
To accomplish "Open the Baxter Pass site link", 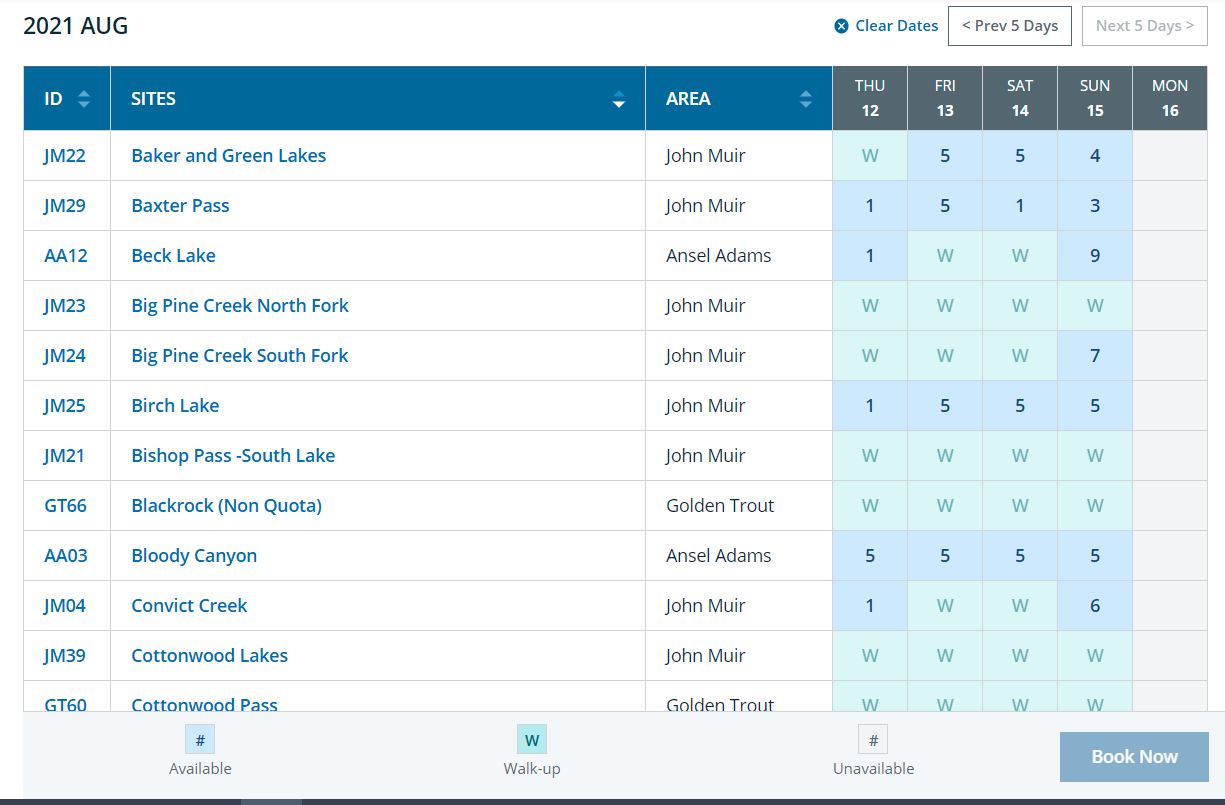I will point(181,206).
